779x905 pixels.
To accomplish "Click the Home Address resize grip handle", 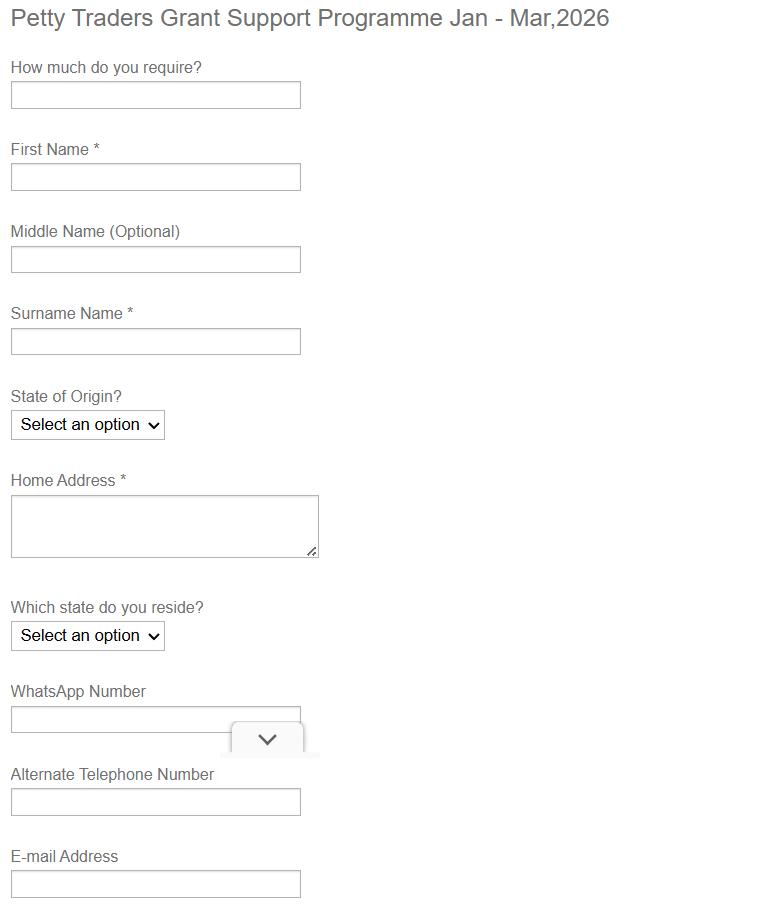I will point(312,551).
